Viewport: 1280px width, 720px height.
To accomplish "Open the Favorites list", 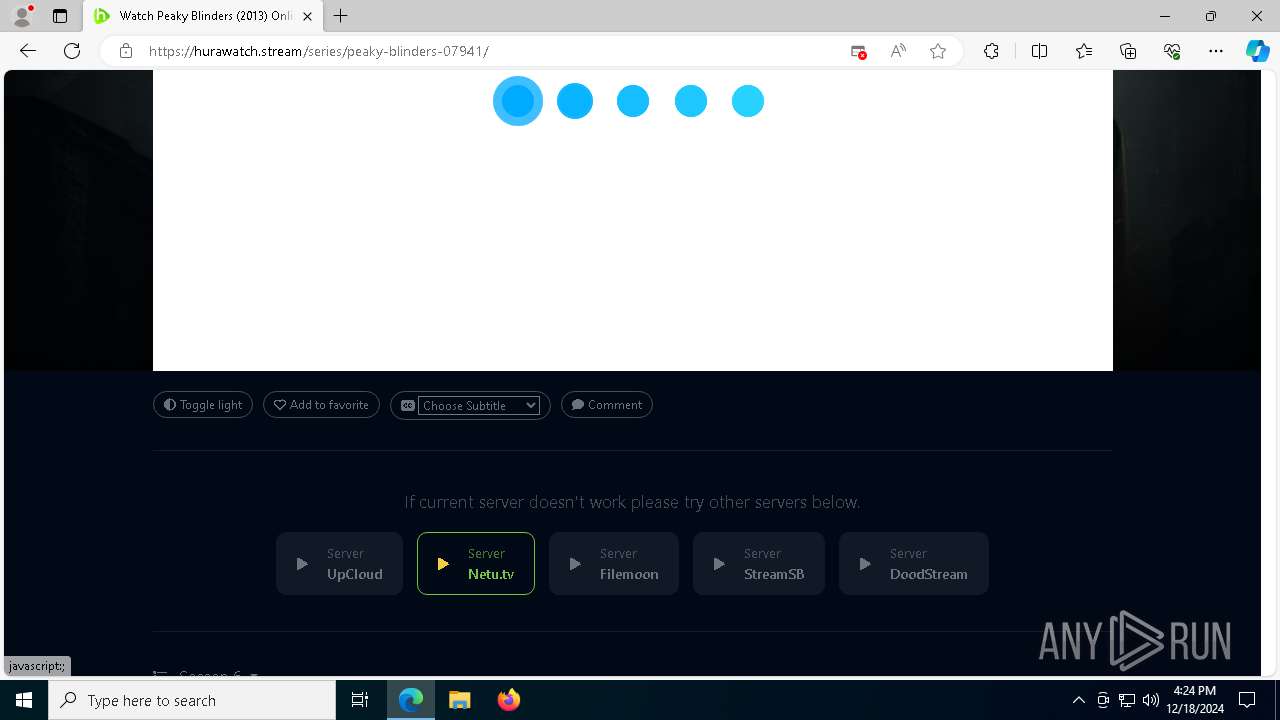I will pyautogui.click(x=1084, y=51).
